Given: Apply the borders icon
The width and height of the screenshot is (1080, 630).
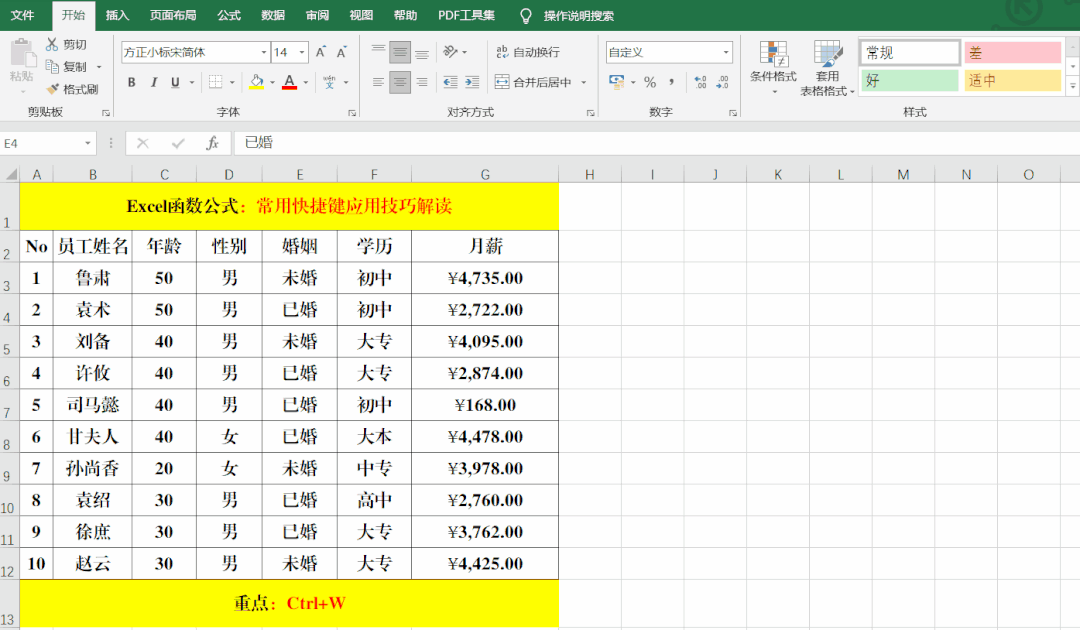Looking at the screenshot, I should pyautogui.click(x=216, y=82).
